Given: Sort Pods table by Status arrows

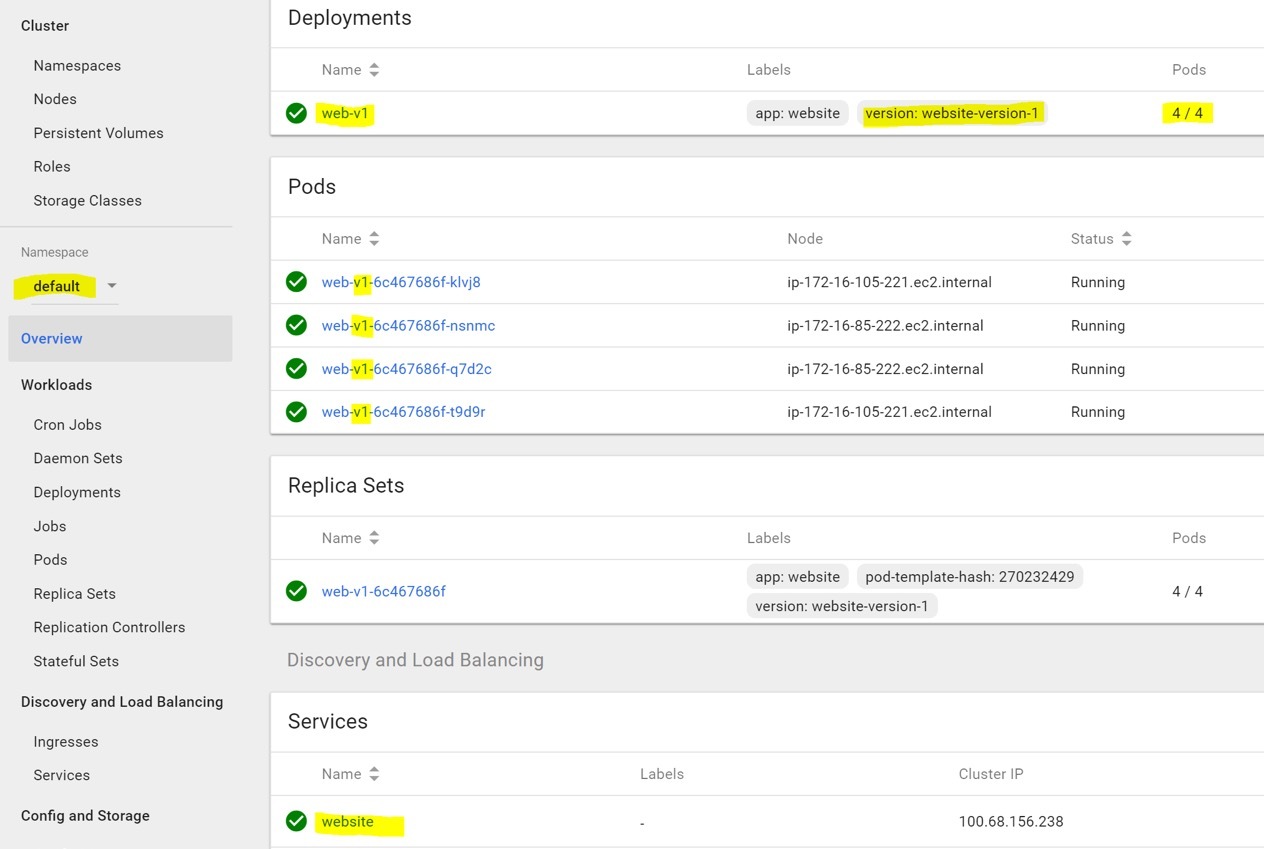Looking at the screenshot, I should point(1126,239).
